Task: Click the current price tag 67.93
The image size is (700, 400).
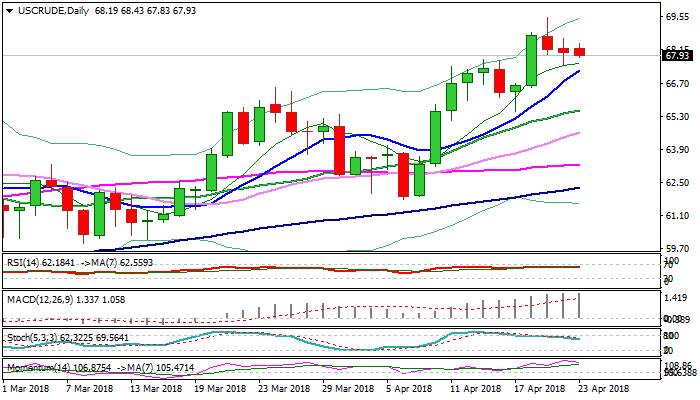Action: click(x=679, y=56)
